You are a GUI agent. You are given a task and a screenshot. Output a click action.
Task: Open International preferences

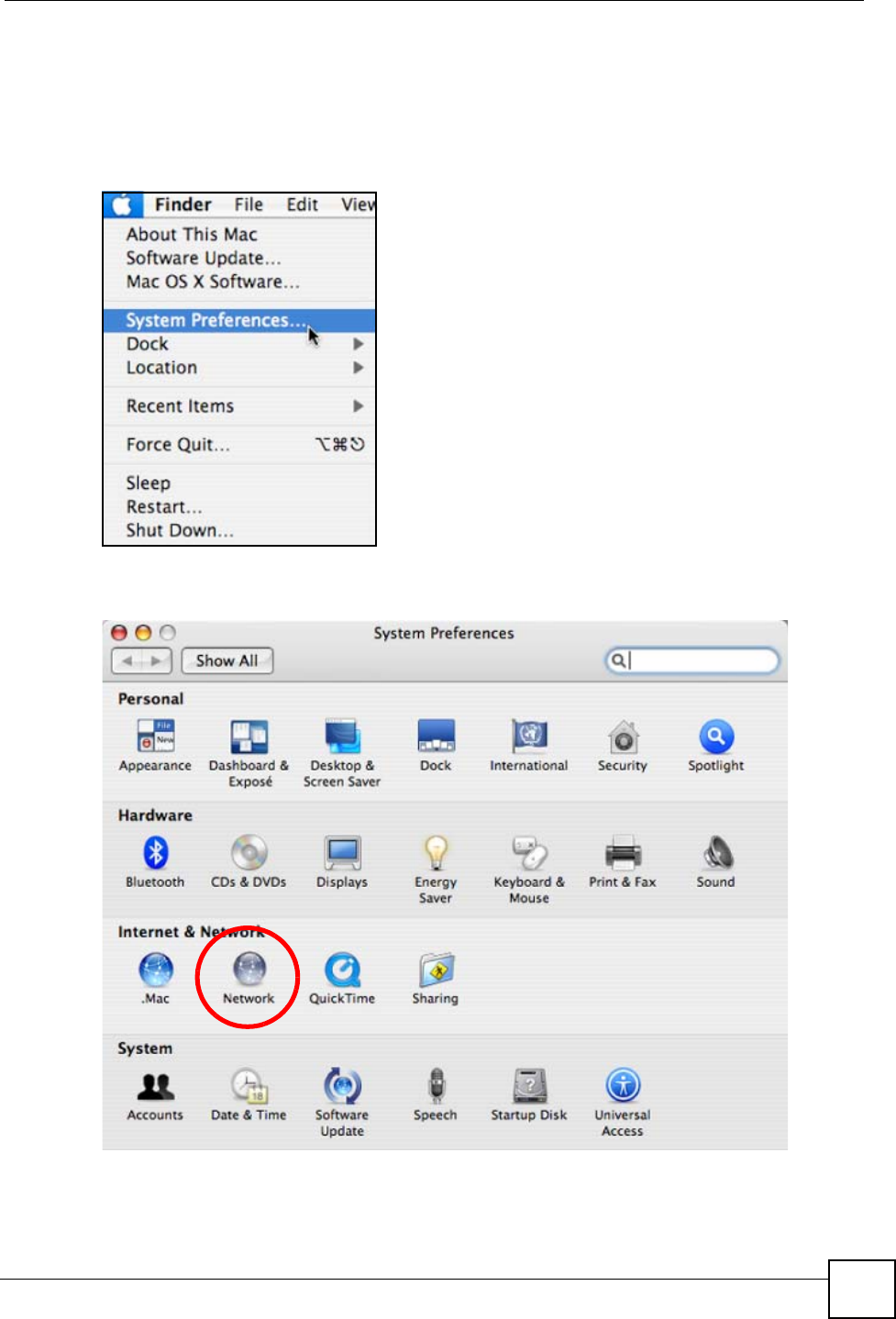click(529, 746)
